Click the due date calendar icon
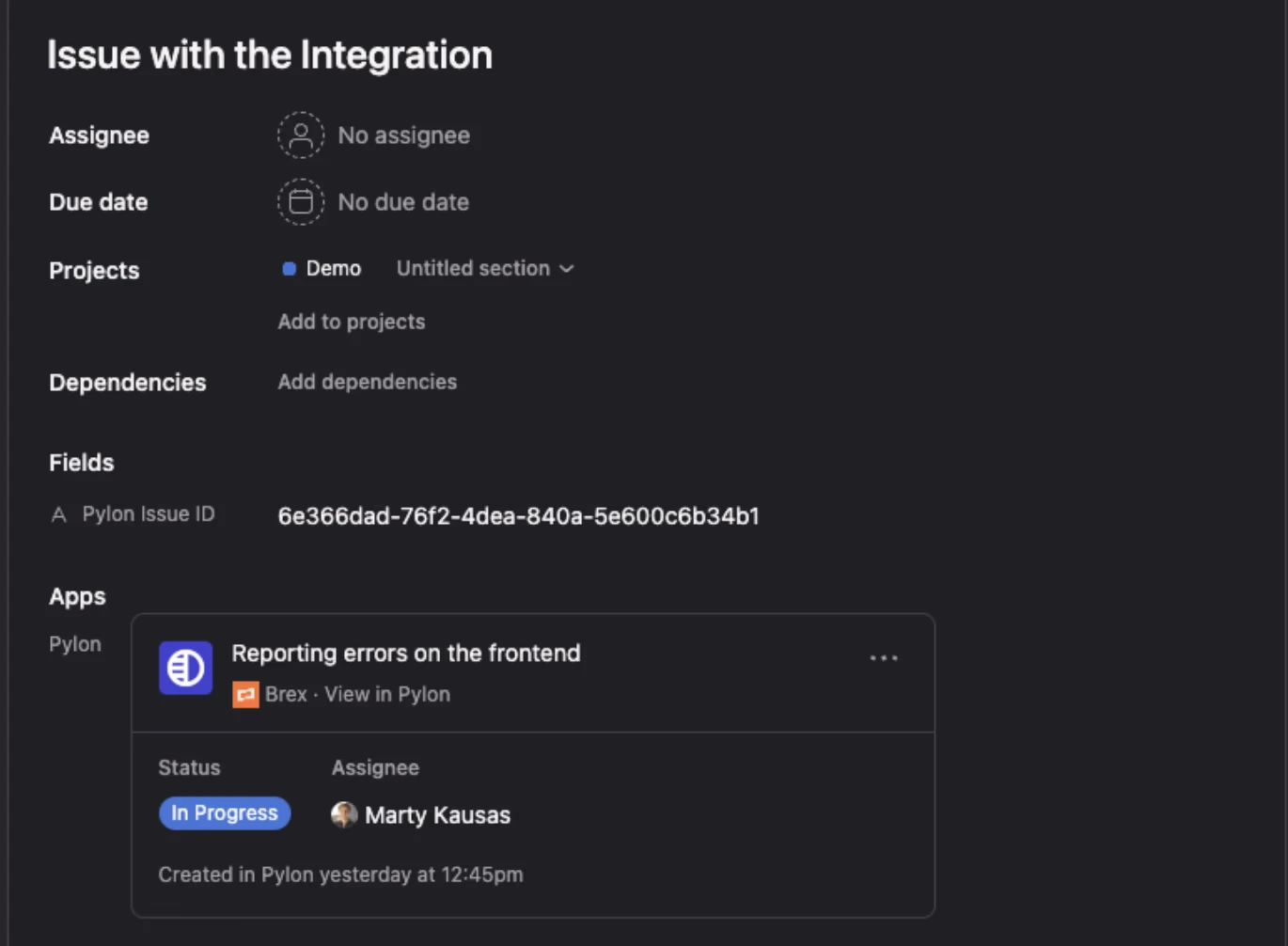 (301, 202)
